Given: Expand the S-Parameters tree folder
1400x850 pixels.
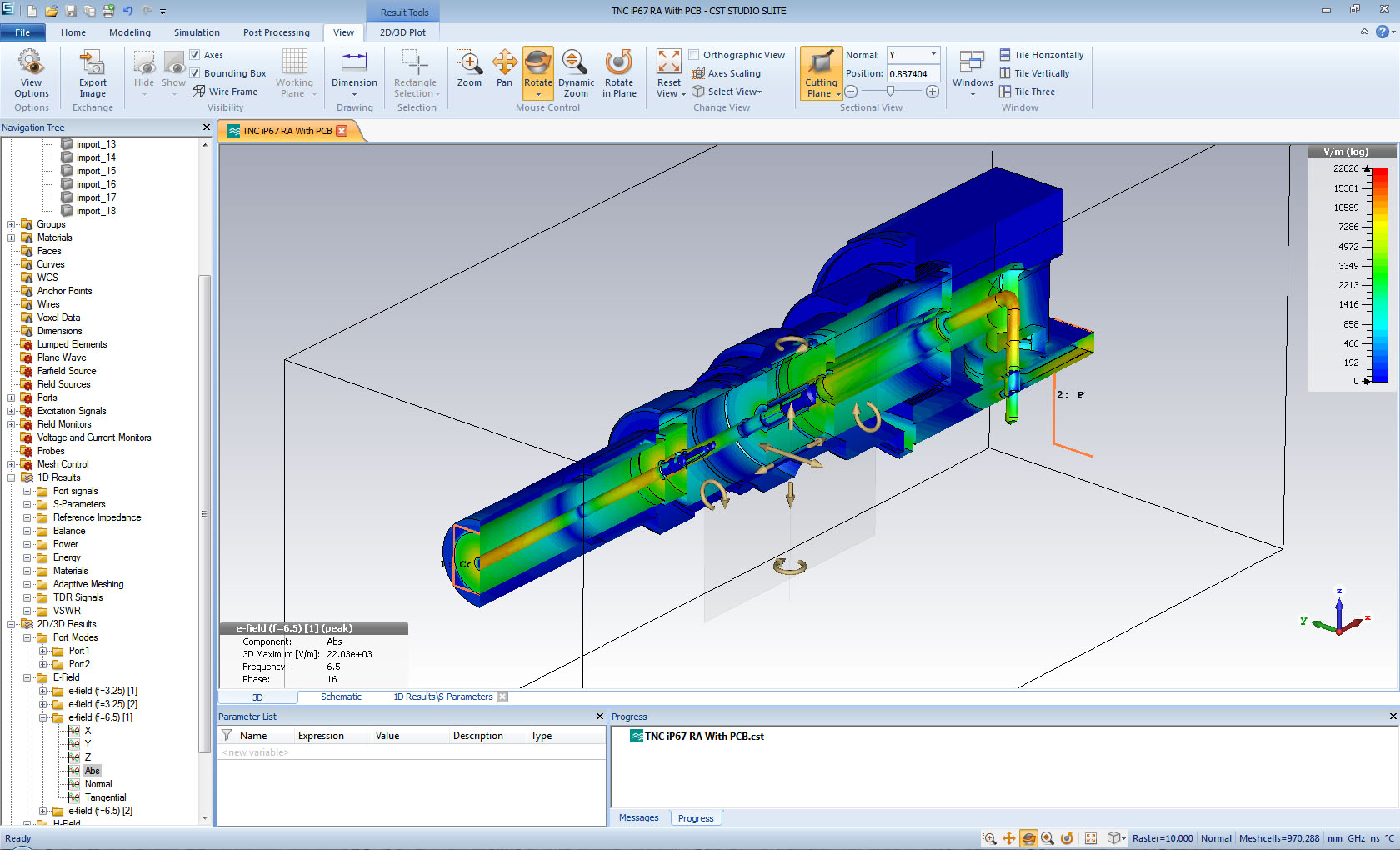Looking at the screenshot, I should click(27, 504).
